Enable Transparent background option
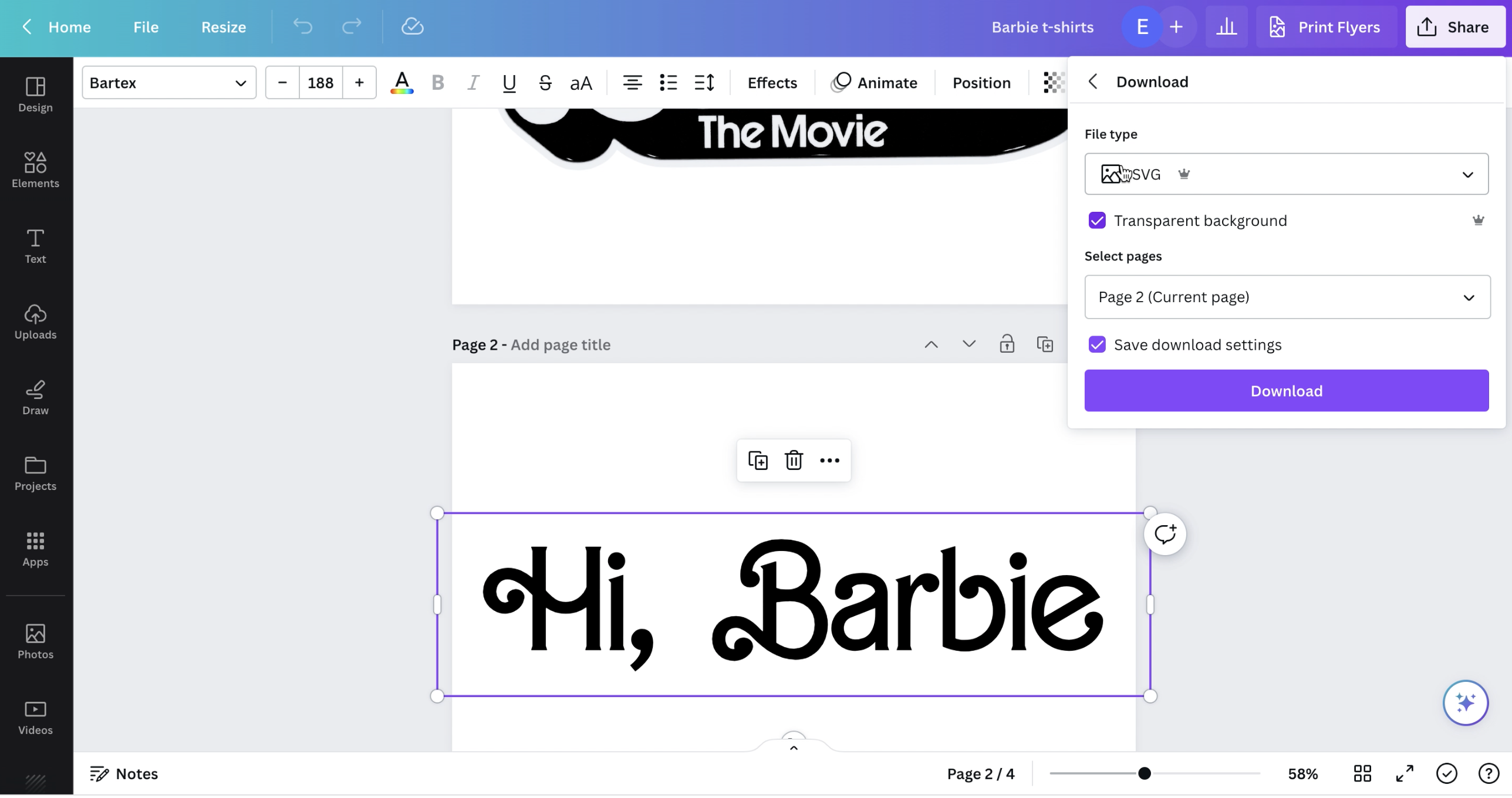Image resolution: width=1512 pixels, height=798 pixels. click(x=1098, y=220)
